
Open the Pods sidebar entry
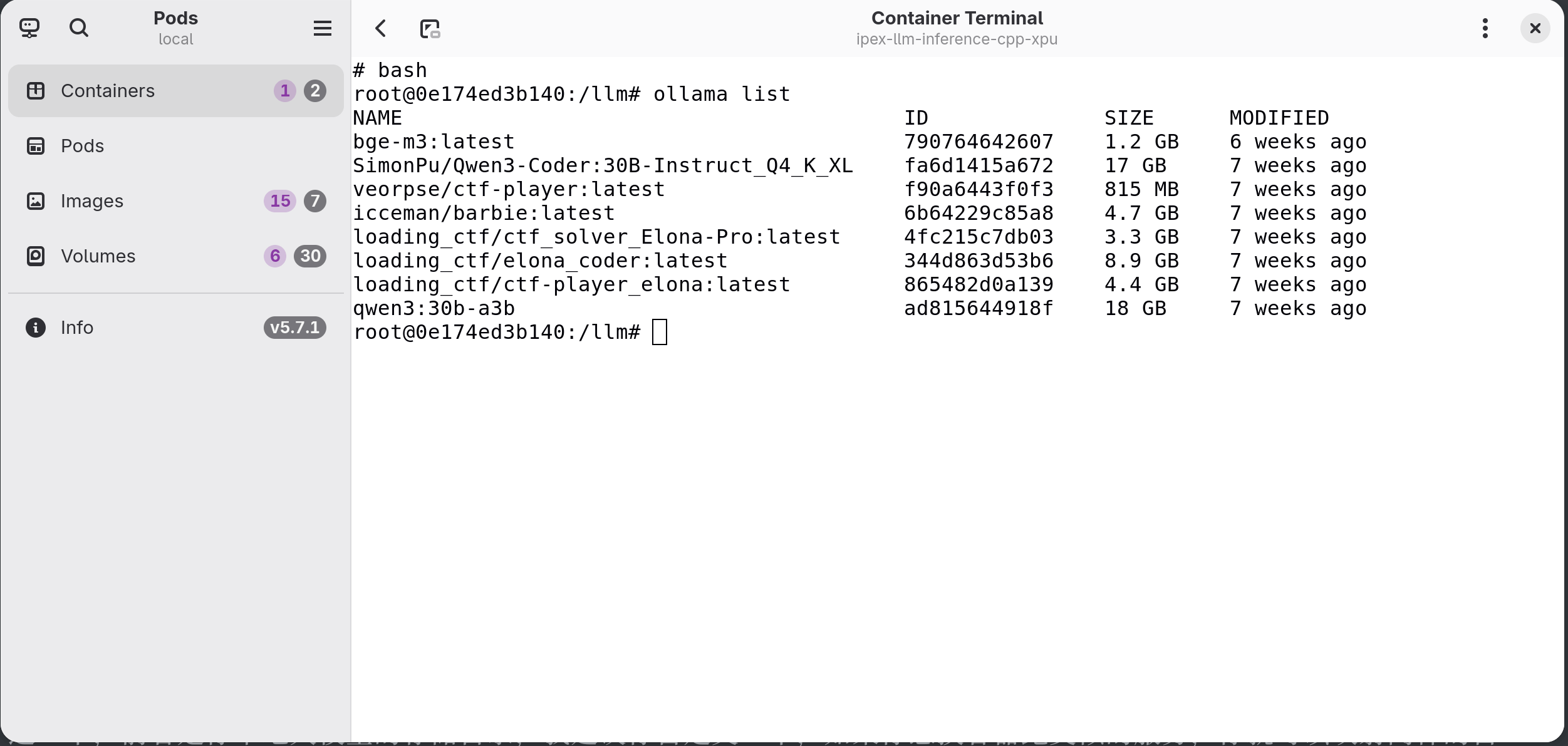pos(82,145)
